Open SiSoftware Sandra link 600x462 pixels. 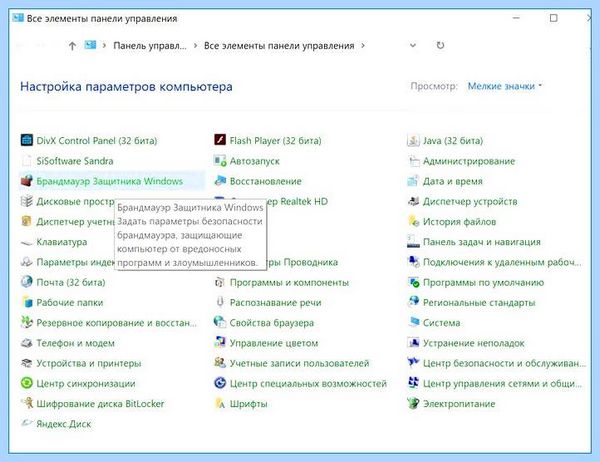pyautogui.click(x=75, y=161)
